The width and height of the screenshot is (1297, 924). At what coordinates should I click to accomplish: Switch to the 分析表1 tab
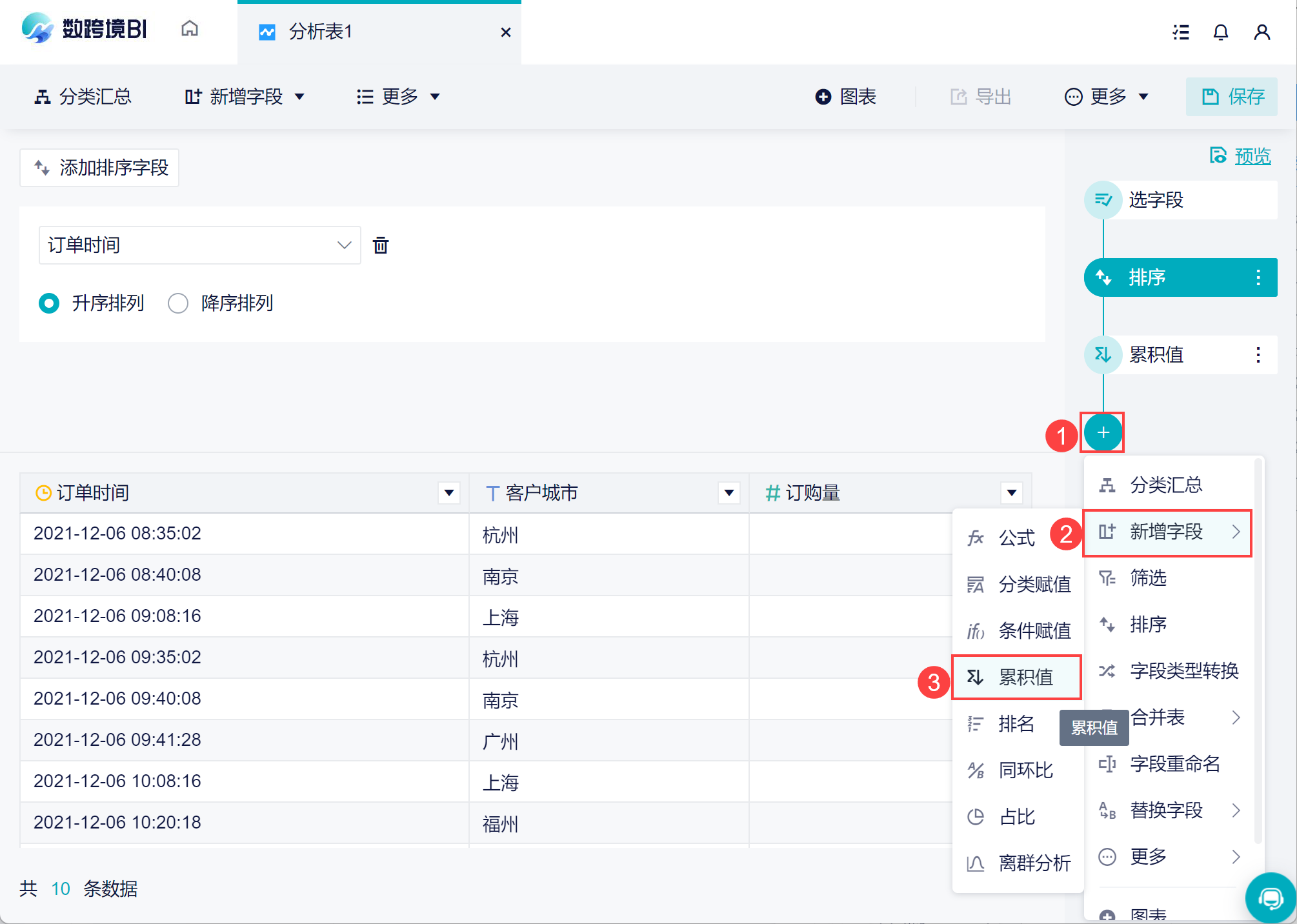pos(320,32)
